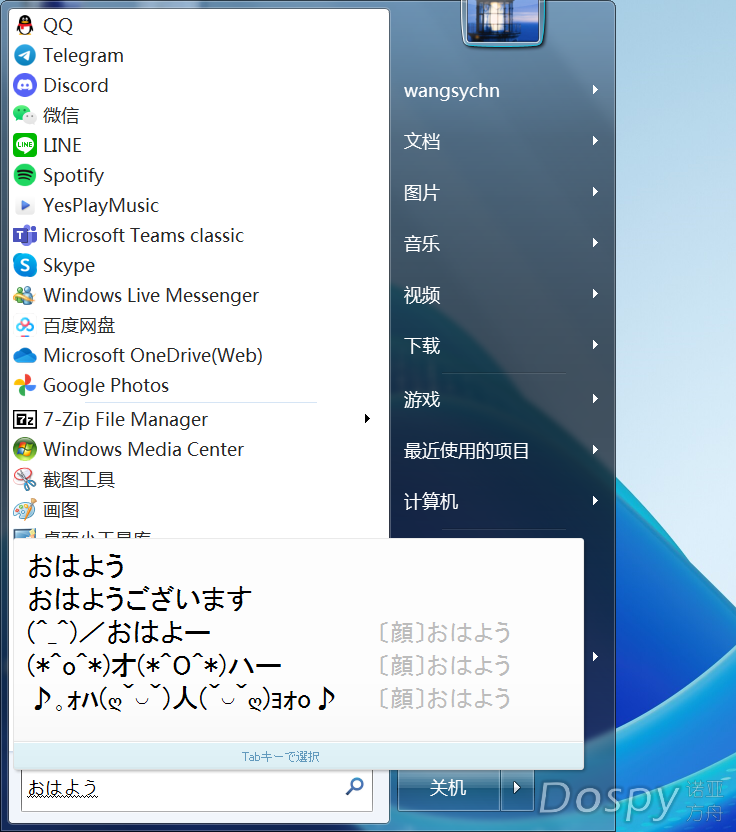
Task: Expand the 最近使用的项目 submenu arrow
Action: (595, 449)
